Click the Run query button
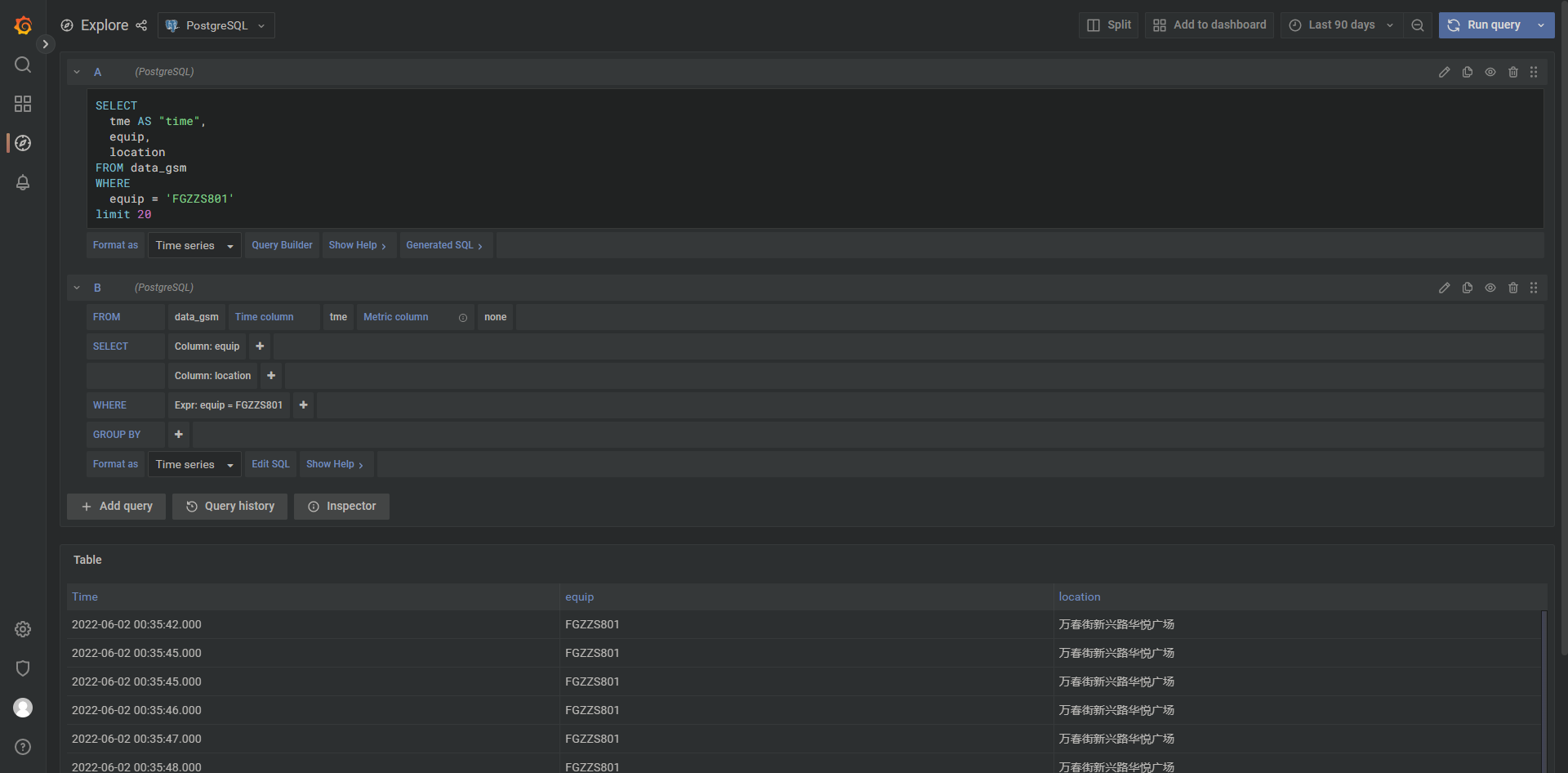 (1484, 25)
